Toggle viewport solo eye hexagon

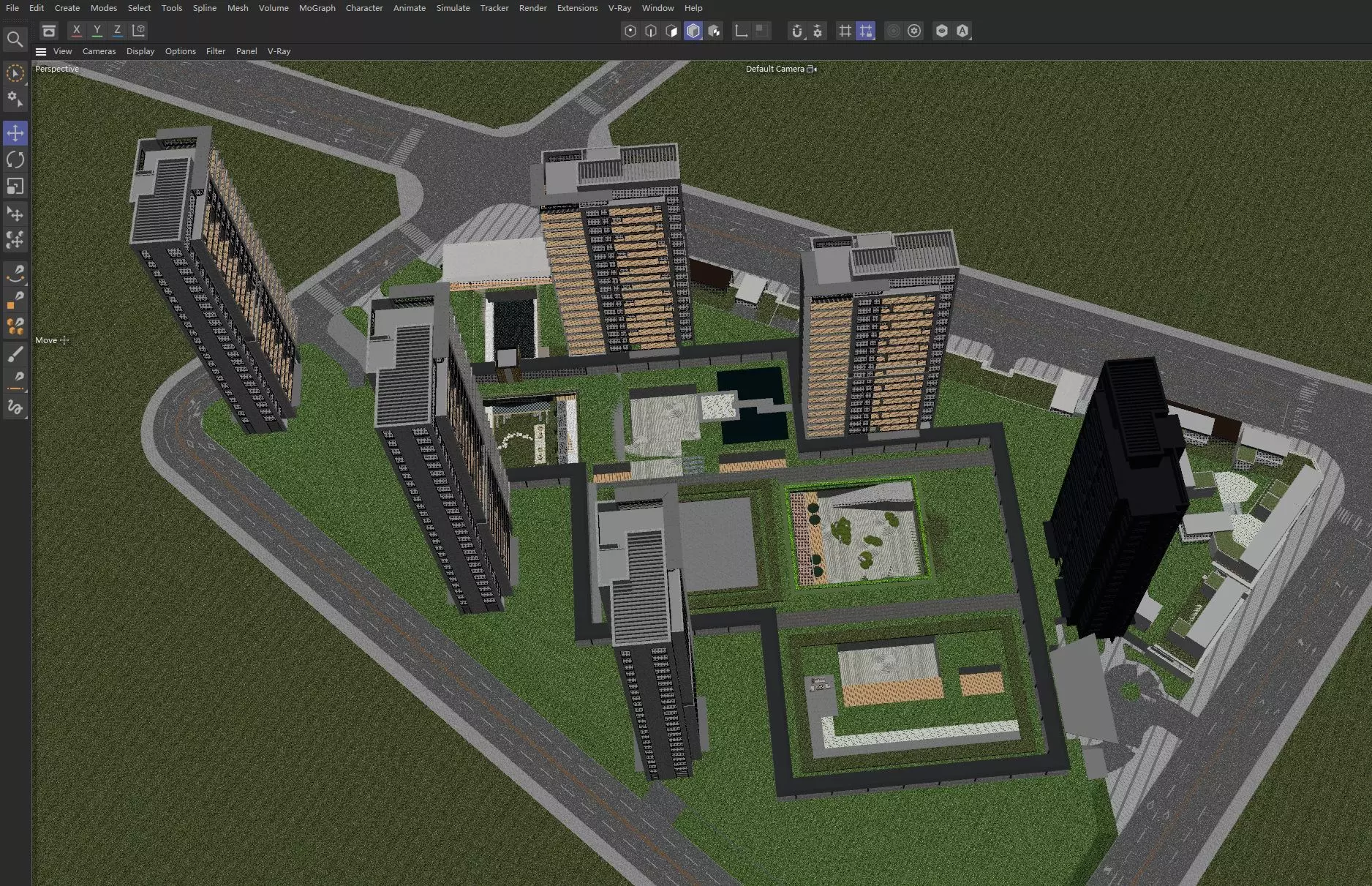pos(941,31)
